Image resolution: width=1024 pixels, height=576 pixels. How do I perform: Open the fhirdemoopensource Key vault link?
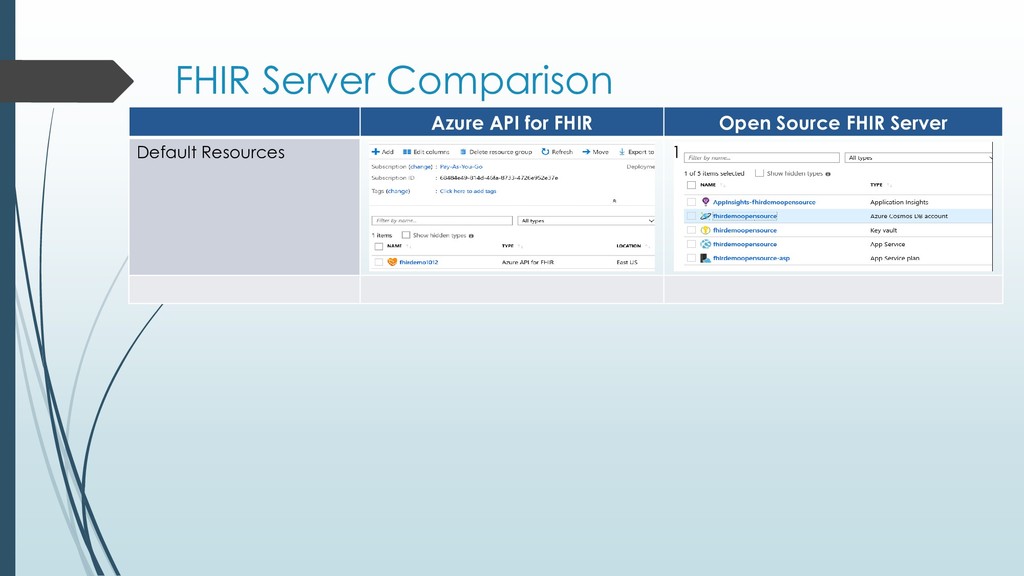744,230
